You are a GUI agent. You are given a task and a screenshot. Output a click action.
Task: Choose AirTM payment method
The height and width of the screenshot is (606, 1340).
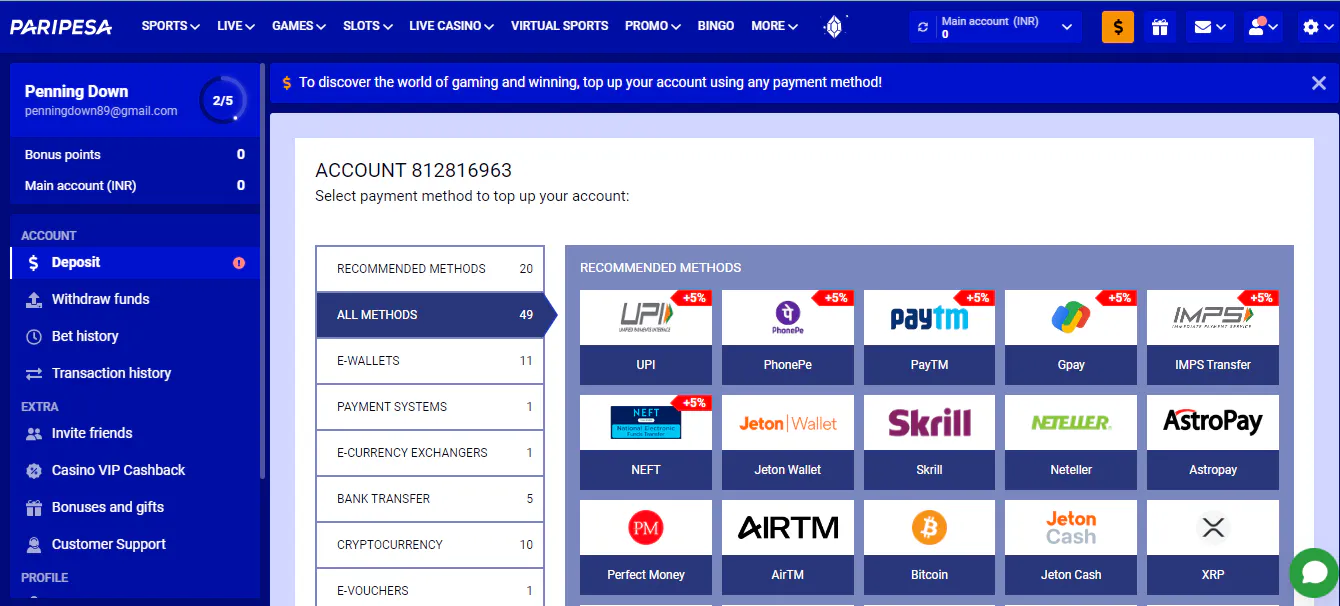788,547
